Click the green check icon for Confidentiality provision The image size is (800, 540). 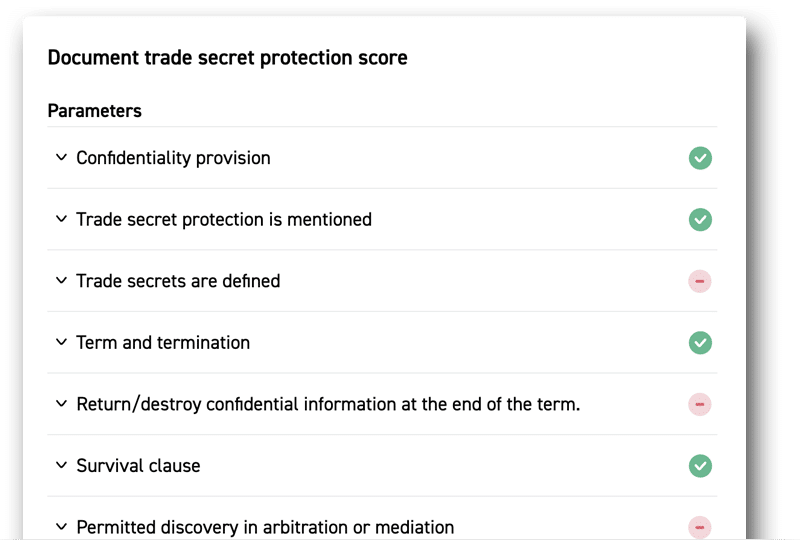pyautogui.click(x=700, y=158)
